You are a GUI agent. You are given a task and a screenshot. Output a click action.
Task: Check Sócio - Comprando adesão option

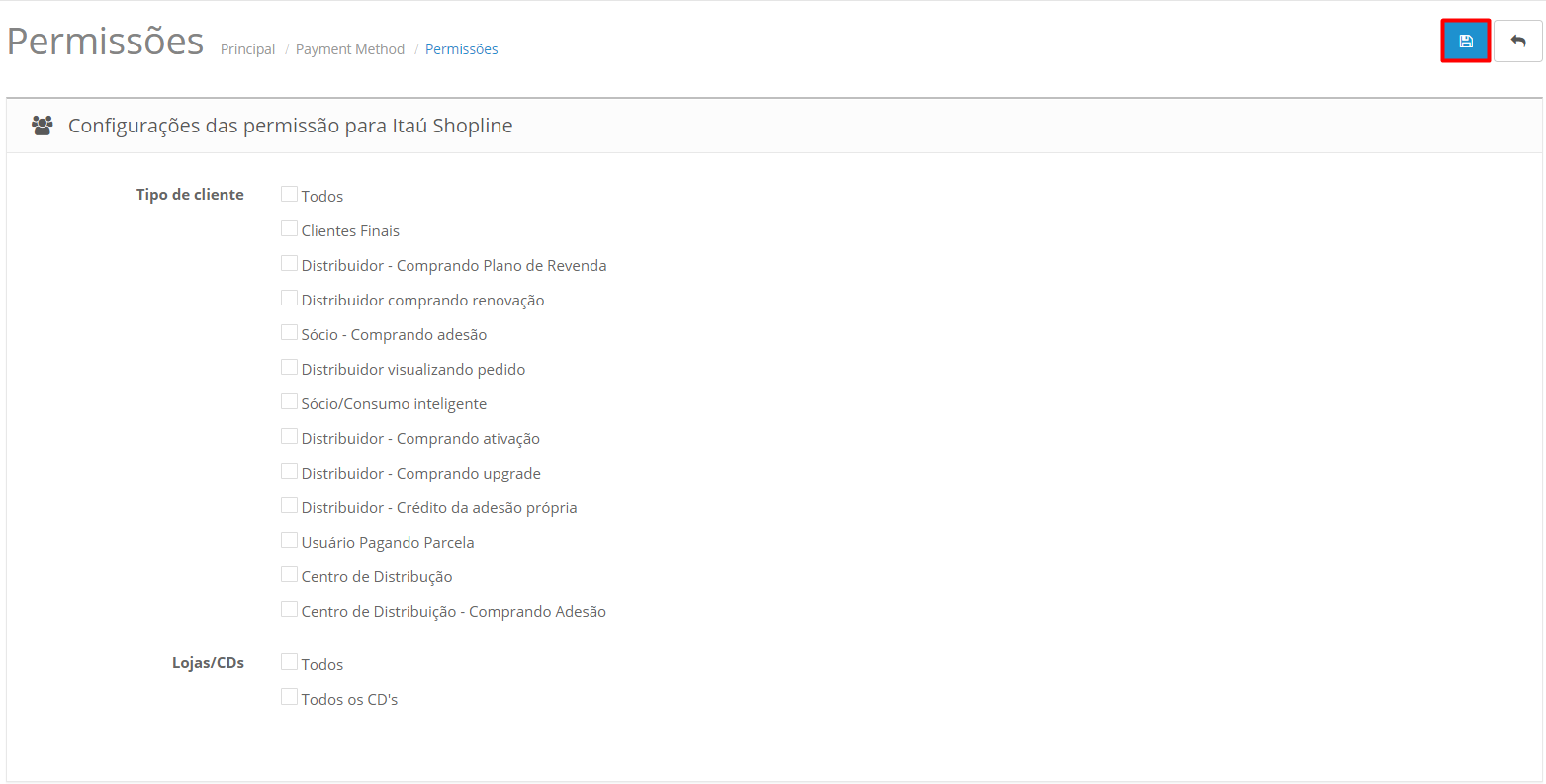coord(289,333)
